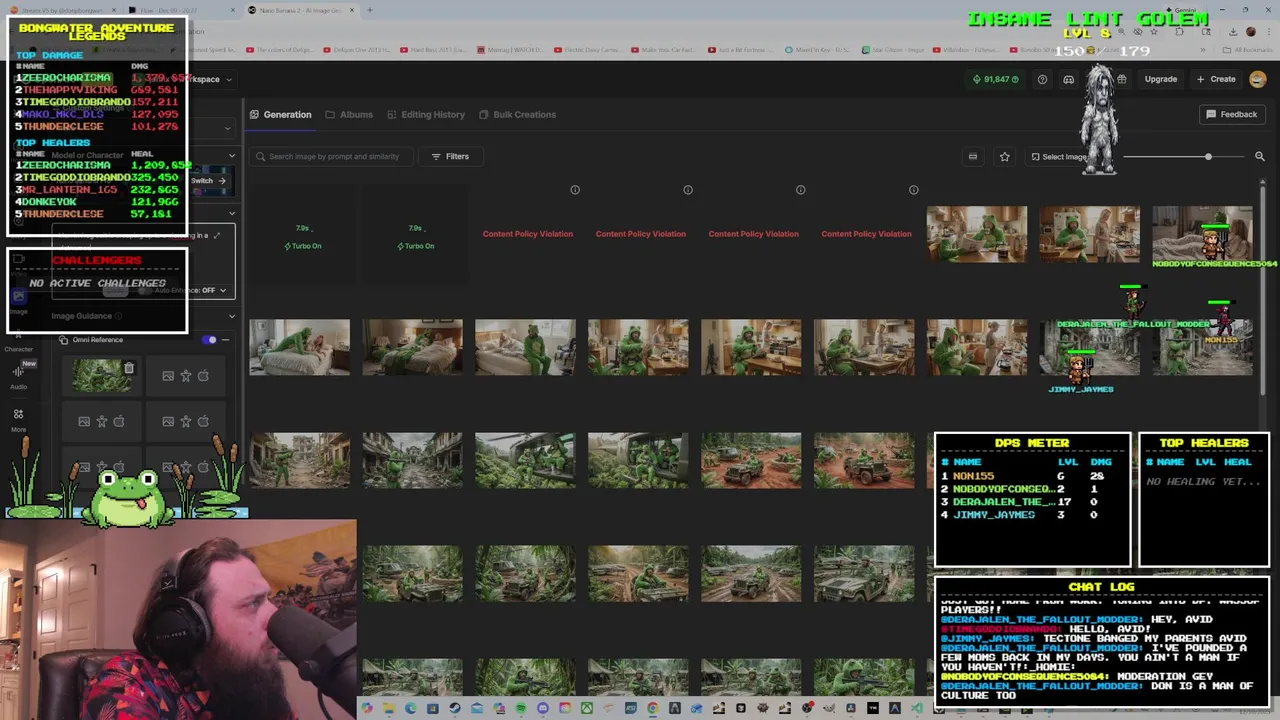Image resolution: width=1280 pixels, height=720 pixels.
Task: Expand the Model or Character section chevron
Action: (x=232, y=155)
